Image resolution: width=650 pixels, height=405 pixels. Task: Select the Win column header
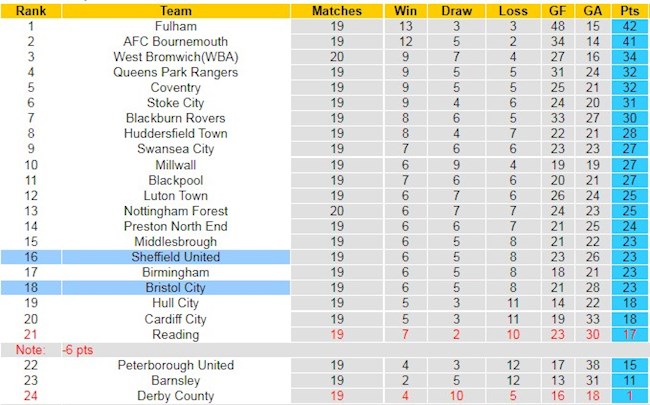[x=404, y=10]
